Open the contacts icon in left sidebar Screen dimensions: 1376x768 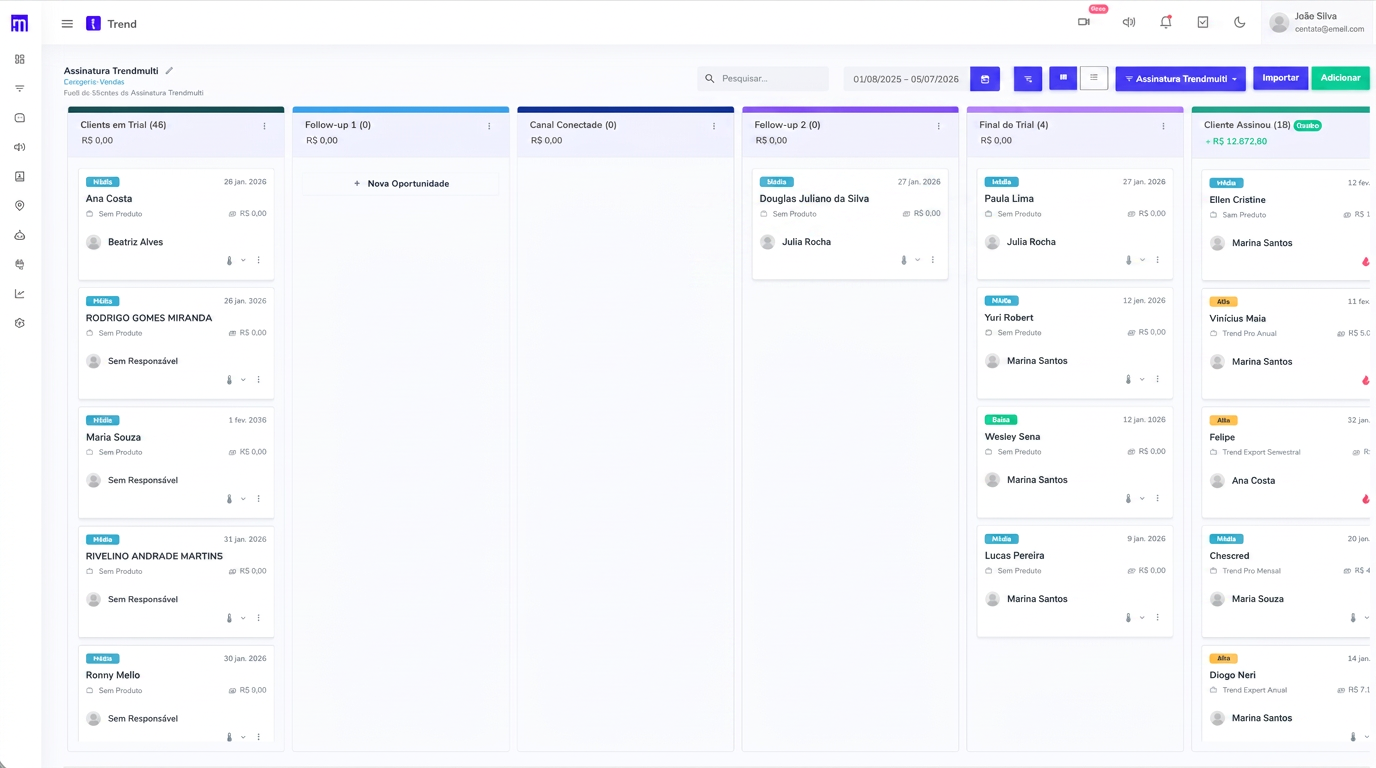pos(19,176)
